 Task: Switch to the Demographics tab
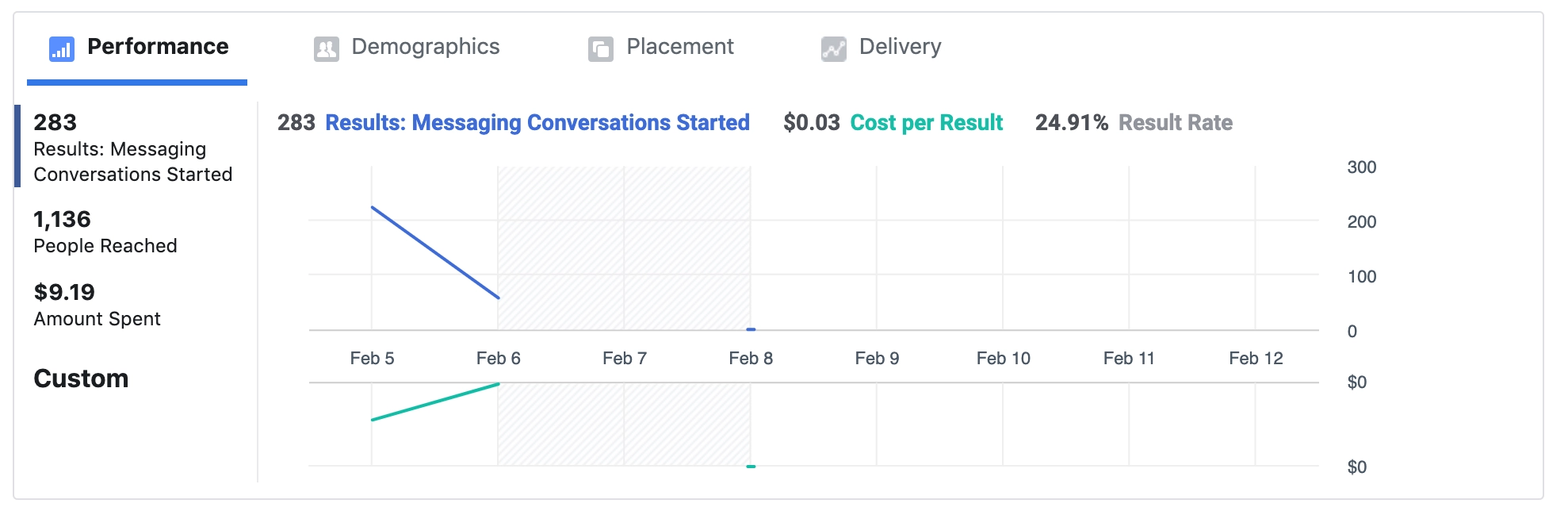(407, 48)
